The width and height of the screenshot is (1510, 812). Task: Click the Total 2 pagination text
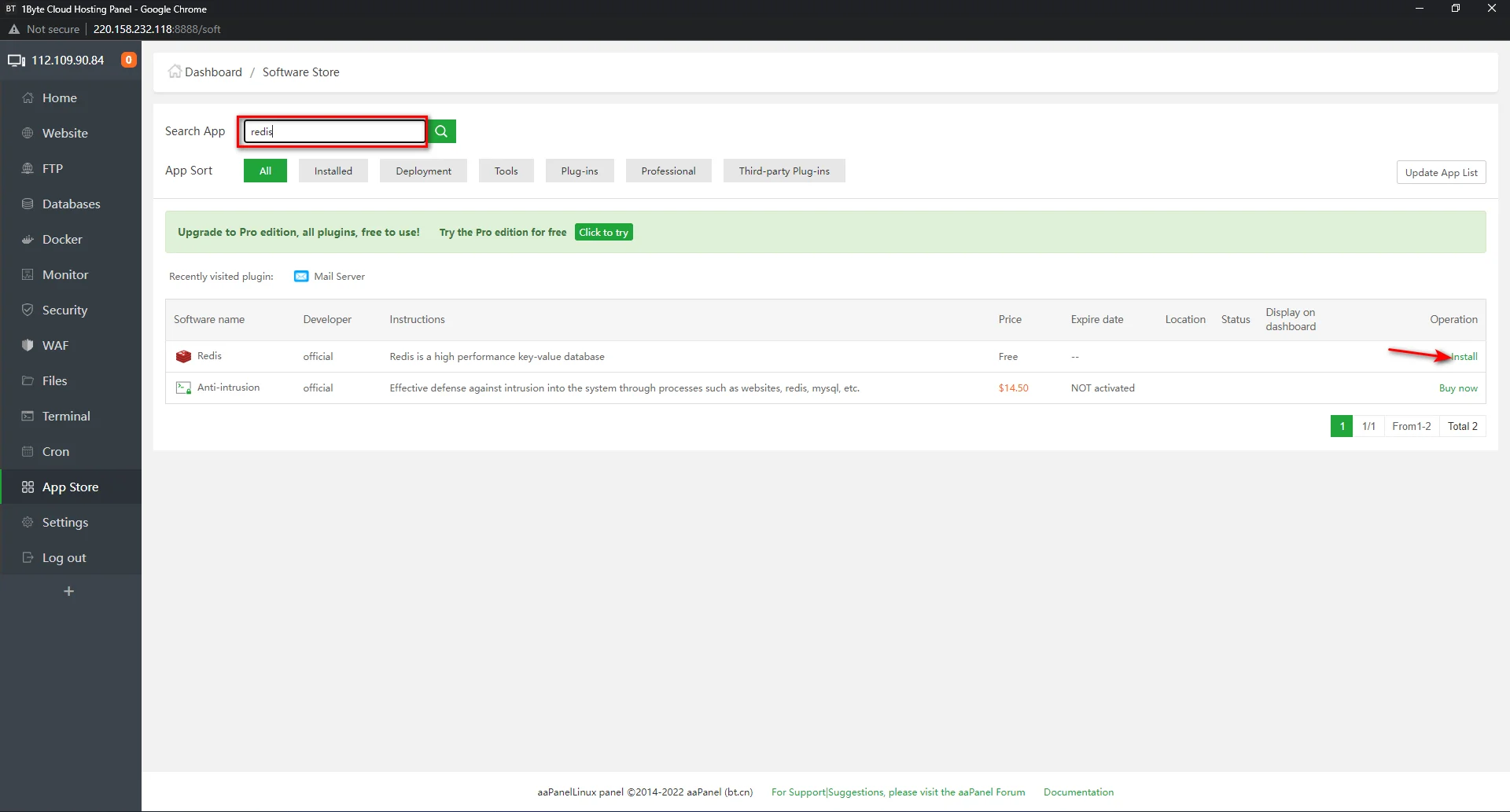[1463, 426]
